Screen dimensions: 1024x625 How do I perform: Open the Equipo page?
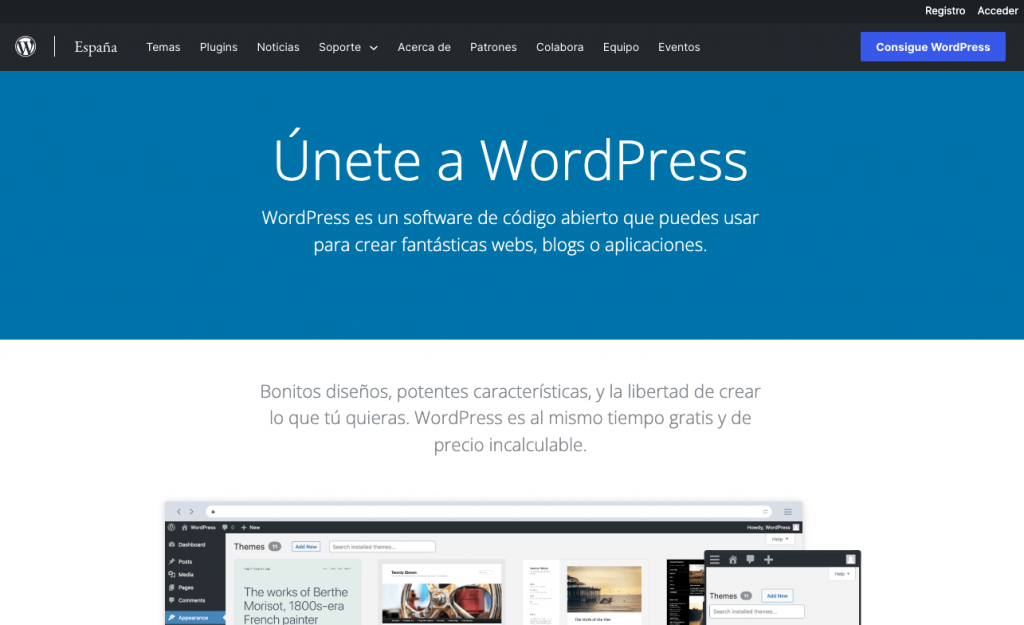click(x=621, y=47)
